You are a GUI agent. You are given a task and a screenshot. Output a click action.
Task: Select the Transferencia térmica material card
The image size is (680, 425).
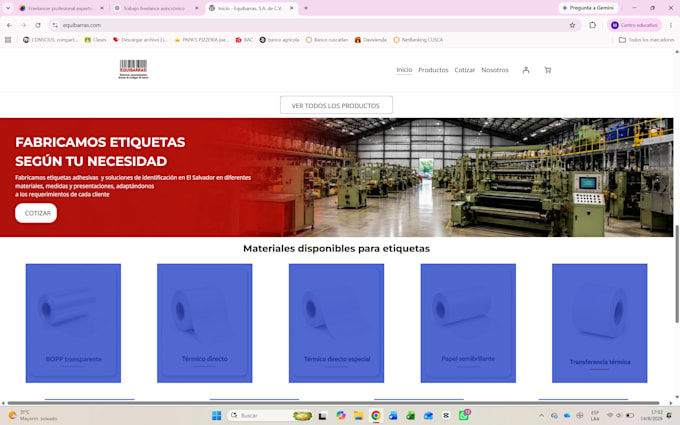pos(600,323)
